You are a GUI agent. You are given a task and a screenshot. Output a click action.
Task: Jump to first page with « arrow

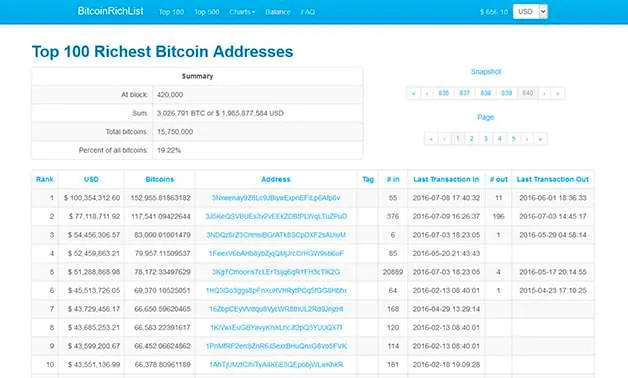pos(431,139)
